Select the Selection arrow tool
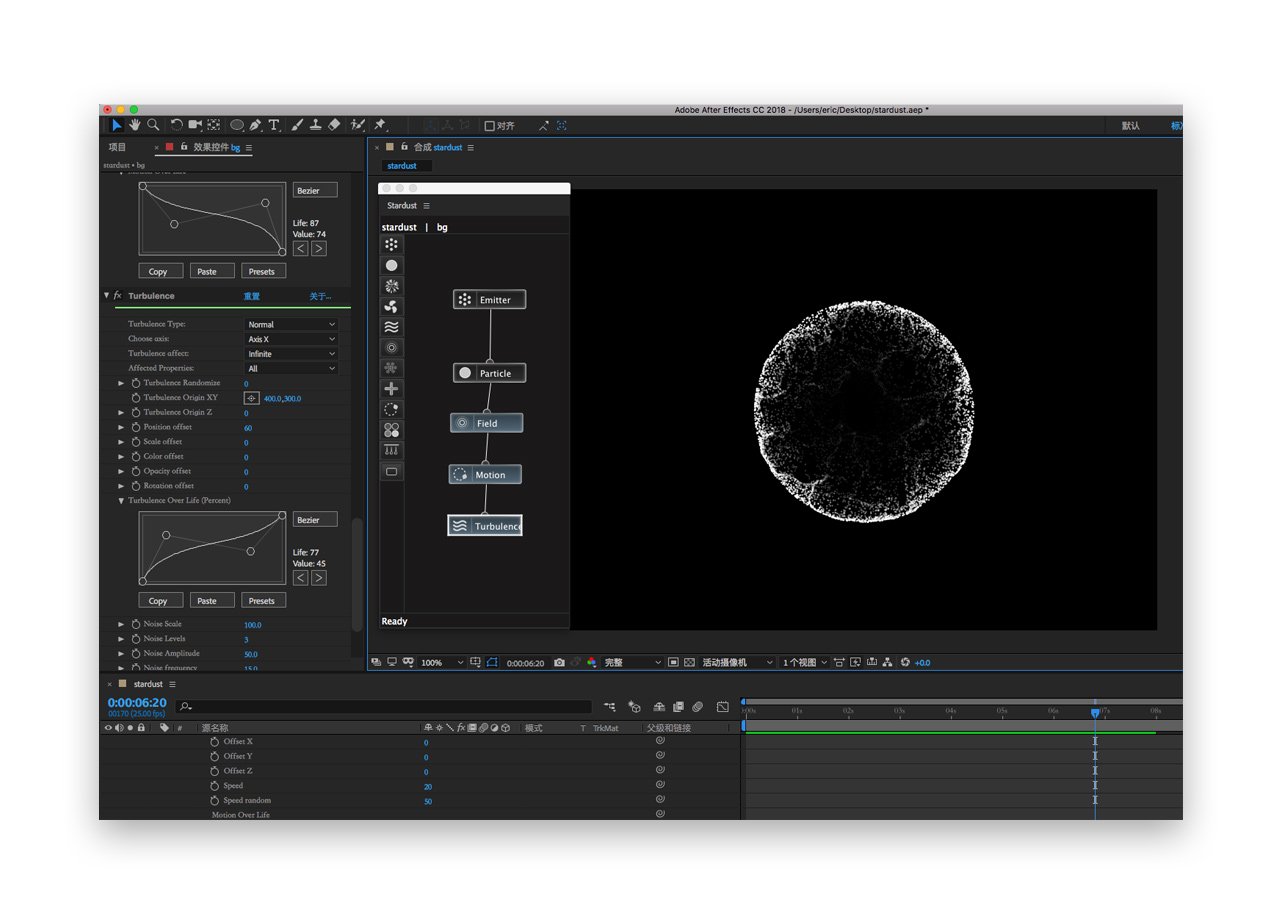The height and width of the screenshot is (923, 1280). pos(116,125)
